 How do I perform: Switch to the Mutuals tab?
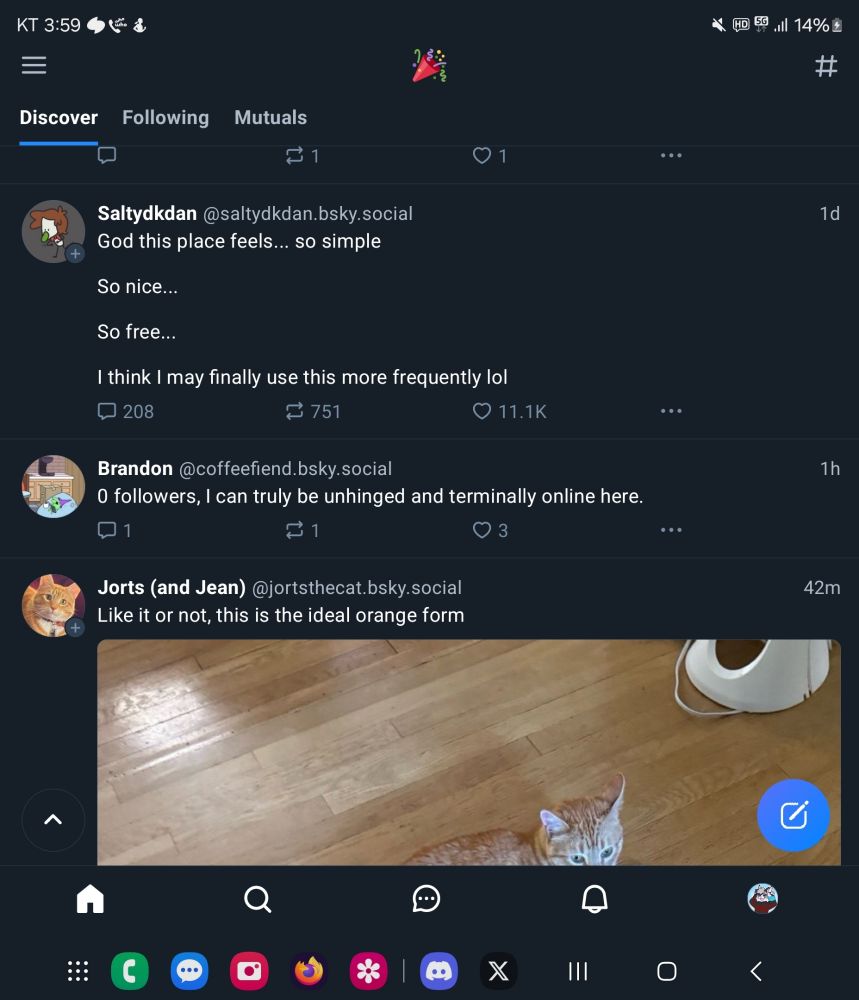tap(270, 117)
